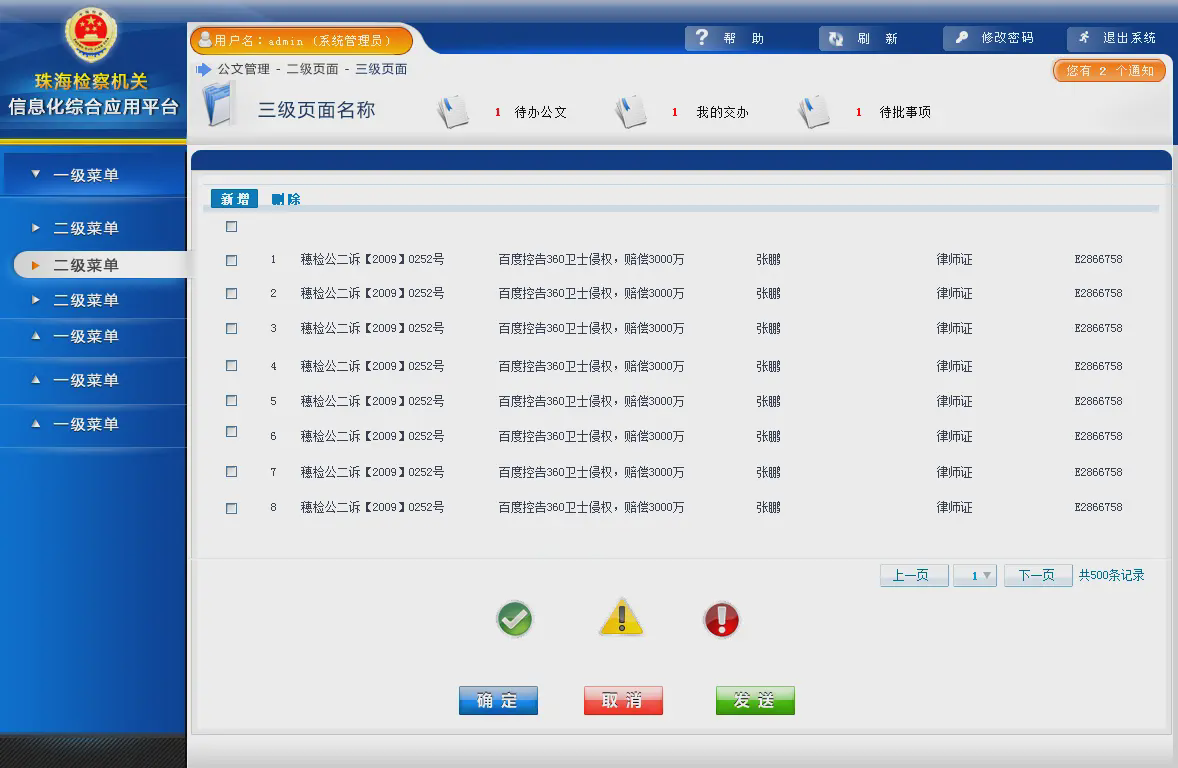Screen dimensions: 1178x768
Task: Open the 待批事项 document icon
Action: (x=814, y=112)
